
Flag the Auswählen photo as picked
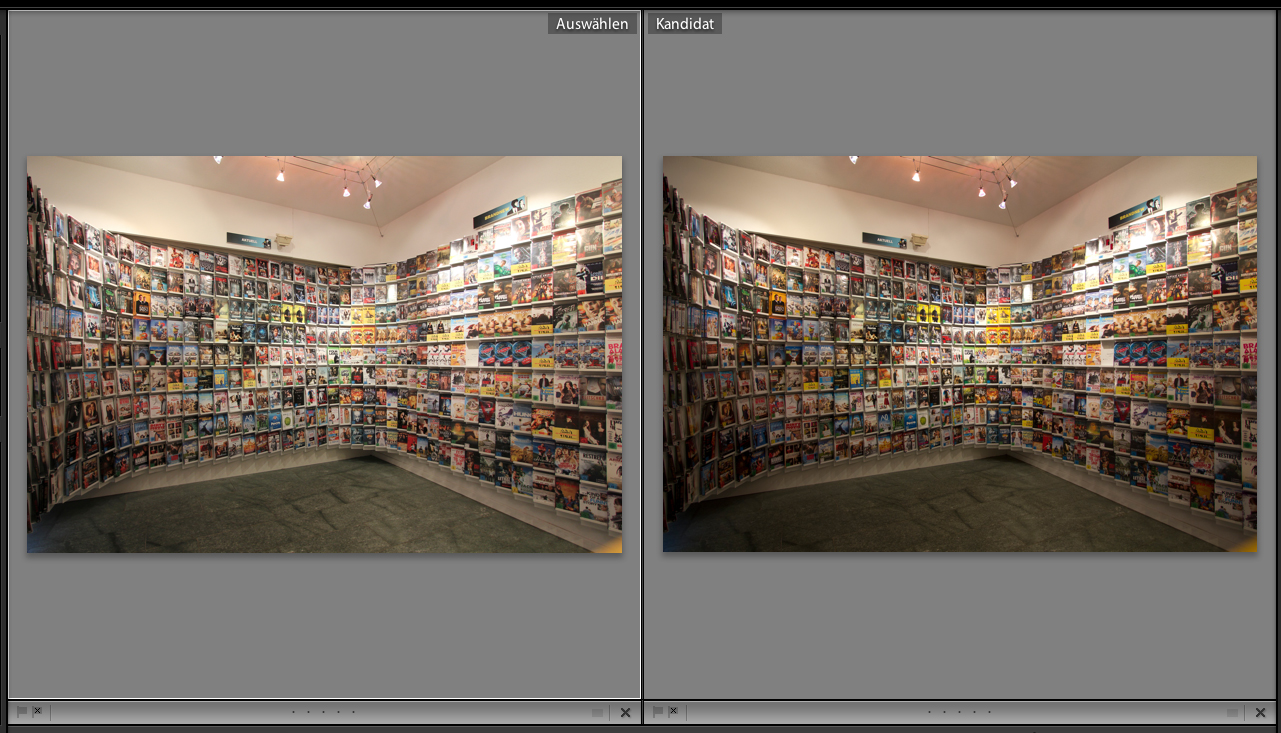(22, 712)
